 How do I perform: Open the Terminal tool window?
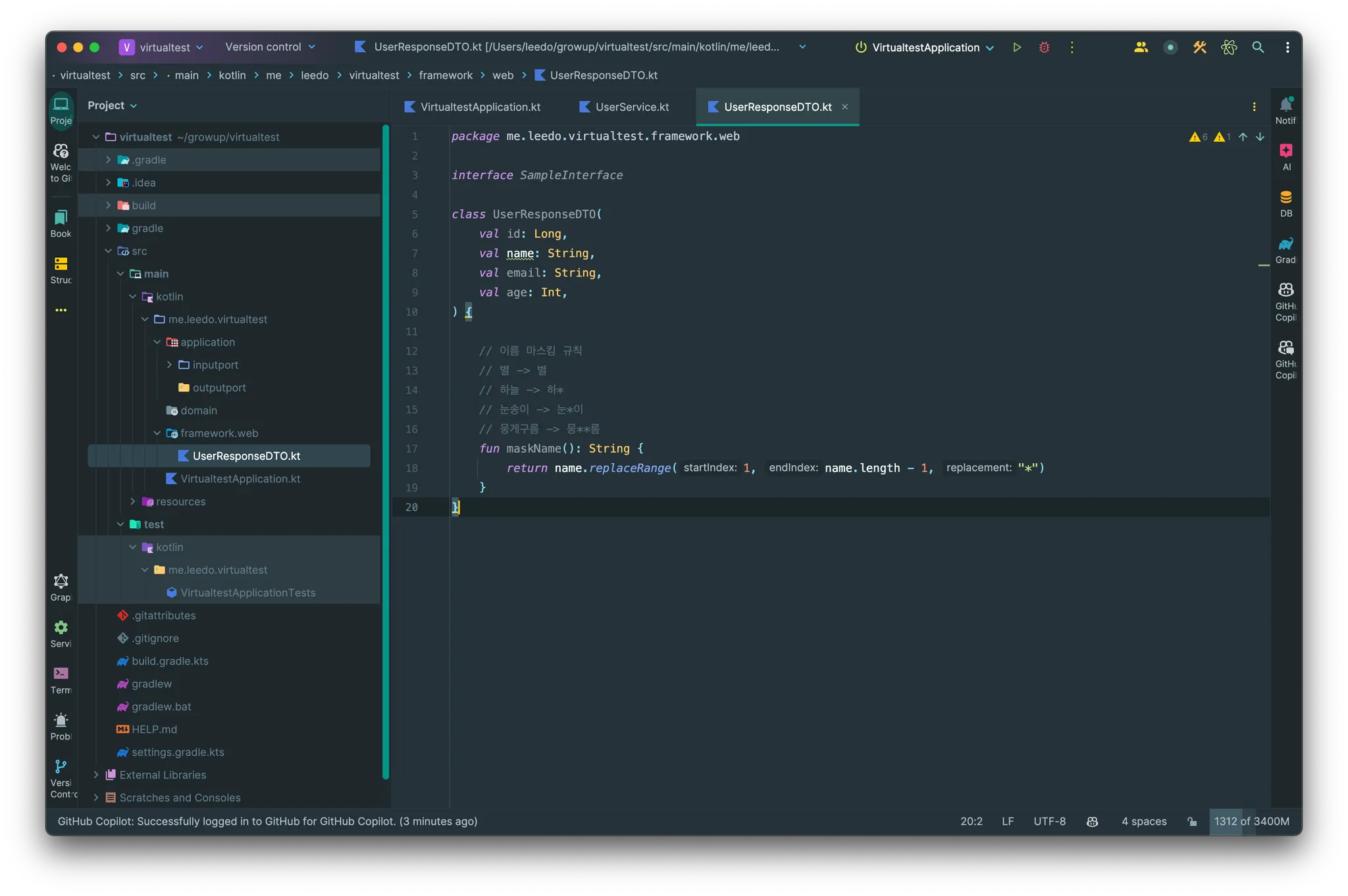[61, 680]
